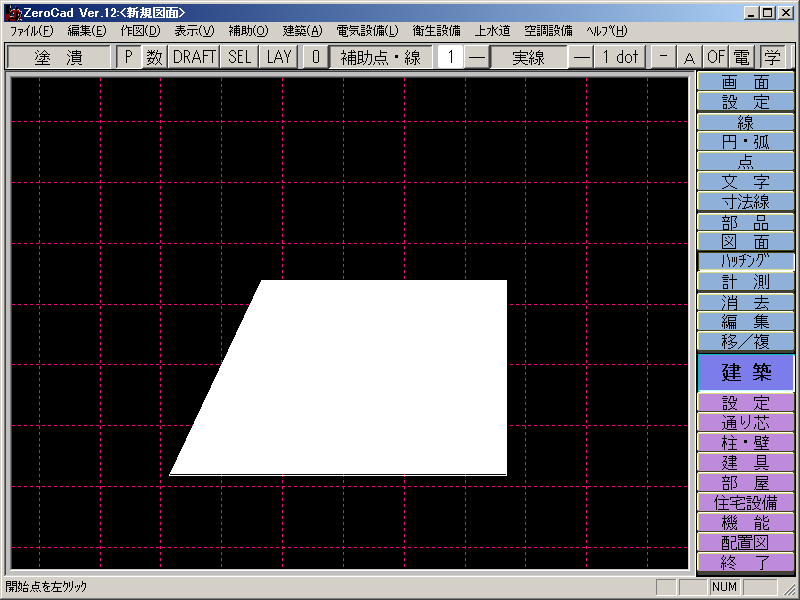The height and width of the screenshot is (600, 800).
Task: Click the 柱・壁 column/wall button
Action: tap(745, 442)
